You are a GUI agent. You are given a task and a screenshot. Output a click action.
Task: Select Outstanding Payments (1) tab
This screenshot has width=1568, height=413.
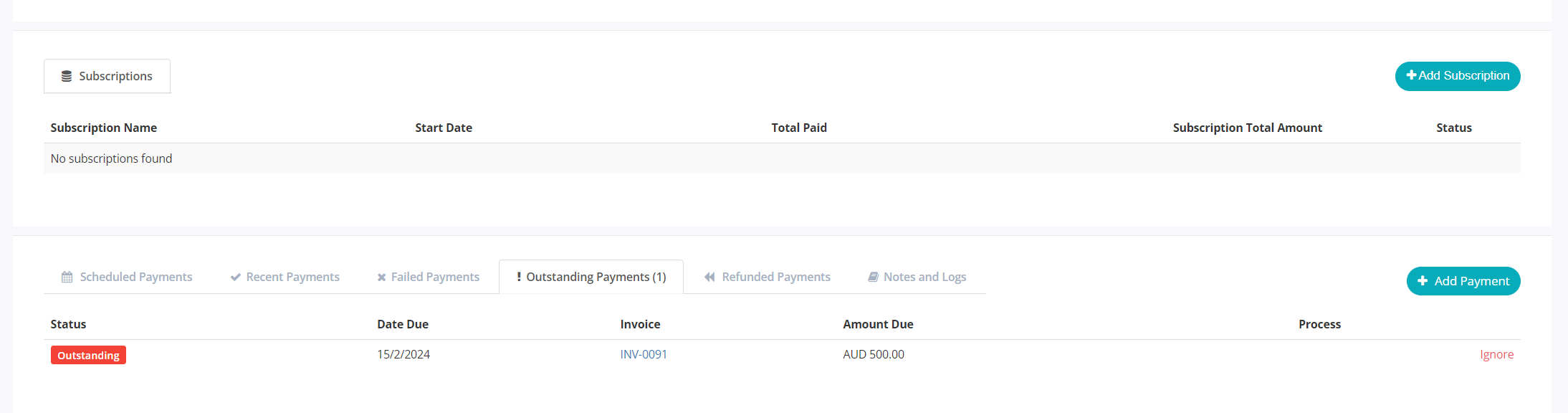tap(591, 277)
